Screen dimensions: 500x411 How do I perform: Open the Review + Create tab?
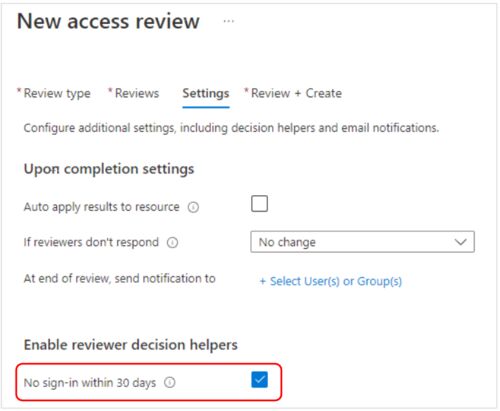(x=293, y=93)
